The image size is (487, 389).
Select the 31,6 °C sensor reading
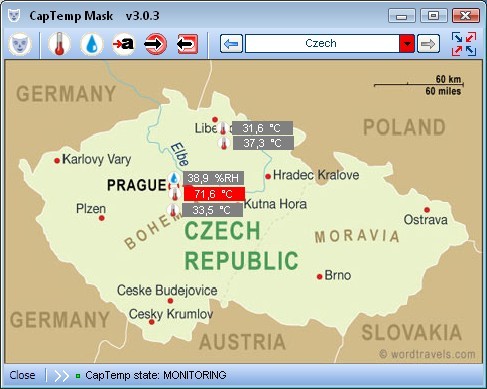pyautogui.click(x=262, y=128)
